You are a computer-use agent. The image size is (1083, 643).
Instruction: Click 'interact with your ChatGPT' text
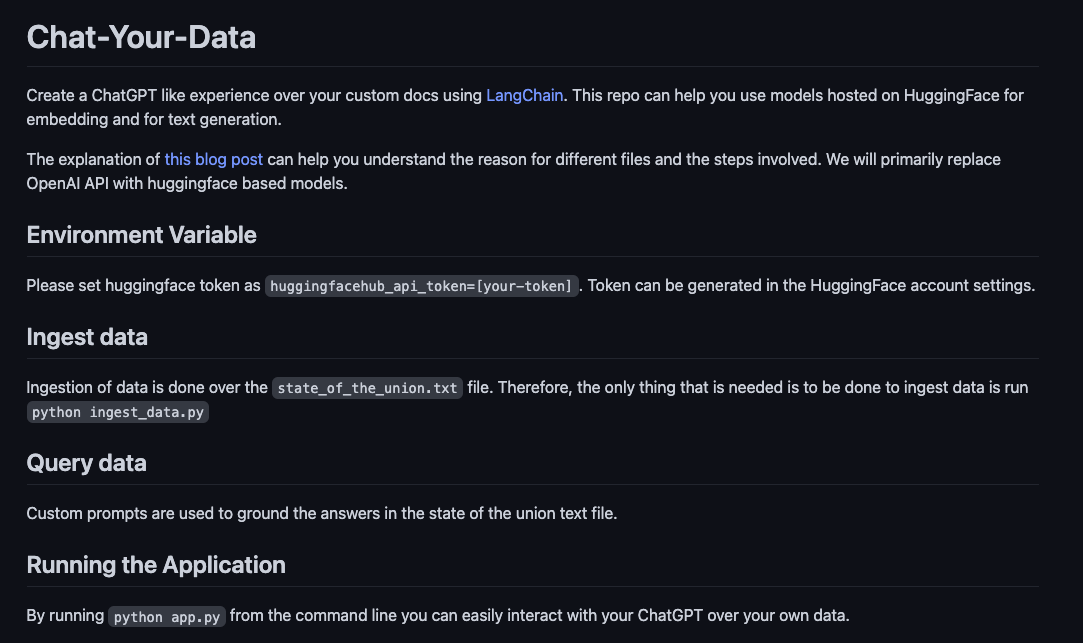[604, 615]
